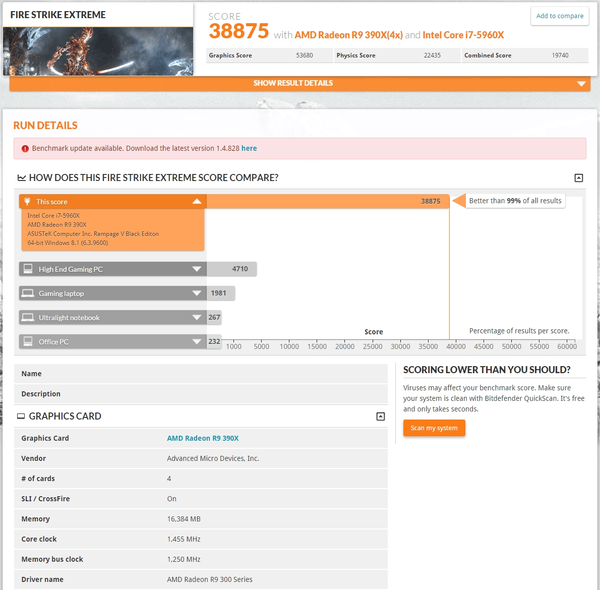The height and width of the screenshot is (590, 600).
Task: Expand the Ultralight notebook dropdown
Action: tap(197, 318)
